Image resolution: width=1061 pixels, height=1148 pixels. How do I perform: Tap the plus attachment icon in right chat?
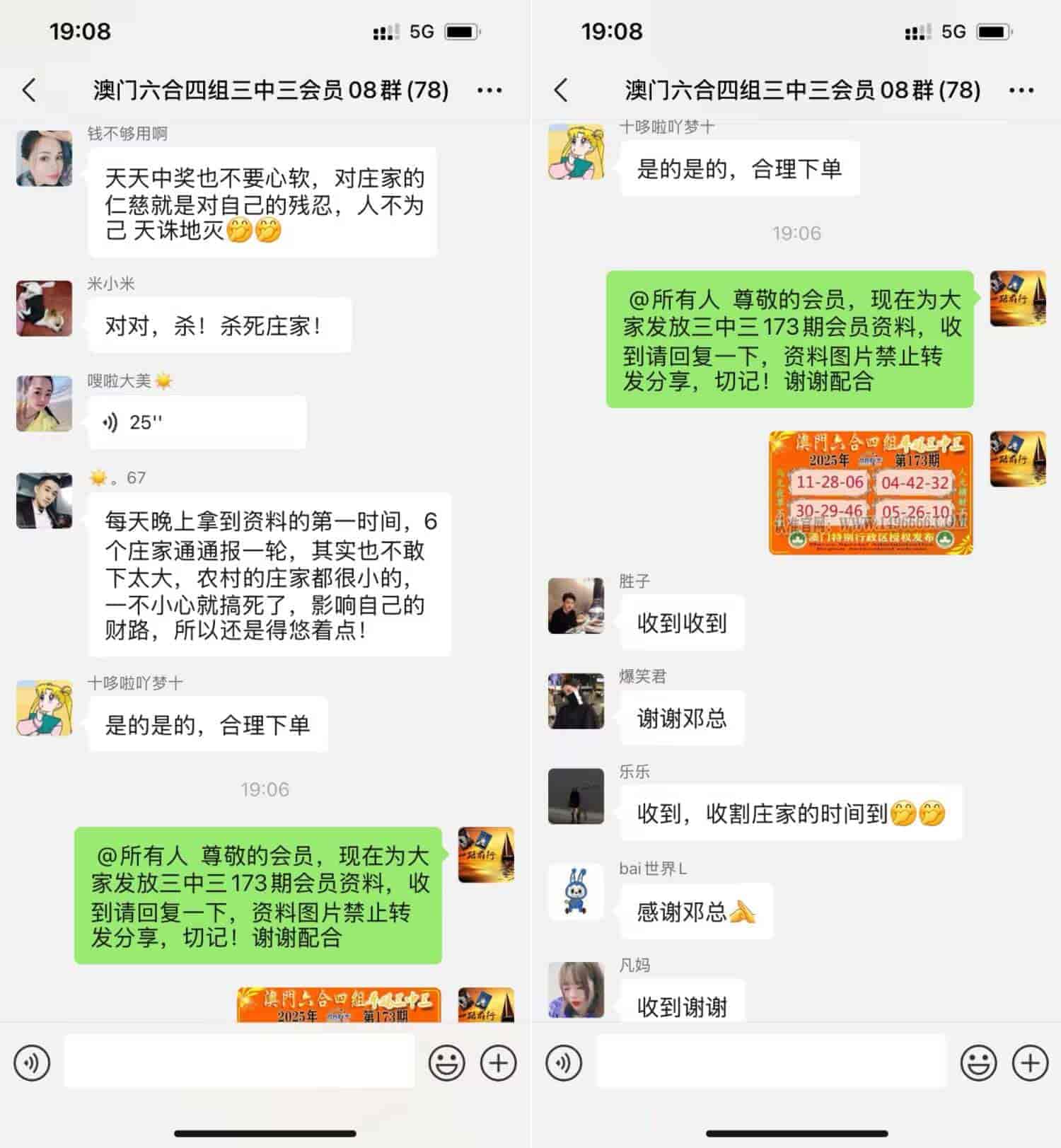(x=1031, y=1062)
